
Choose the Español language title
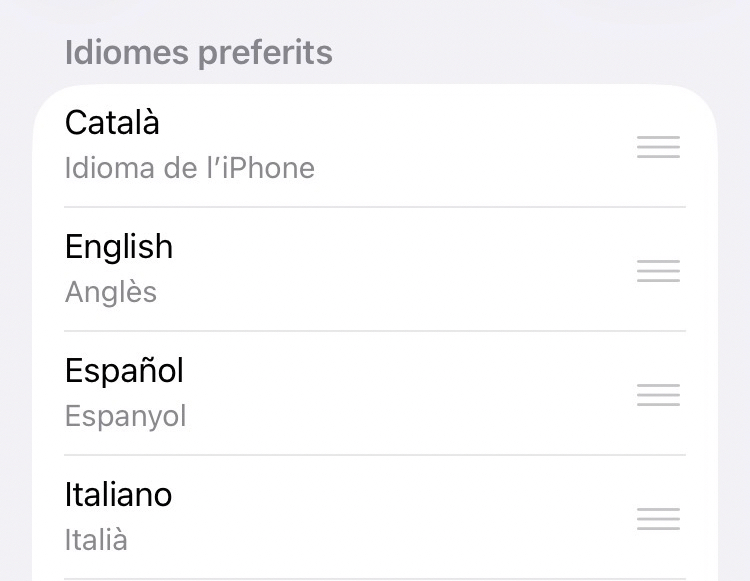coord(124,371)
